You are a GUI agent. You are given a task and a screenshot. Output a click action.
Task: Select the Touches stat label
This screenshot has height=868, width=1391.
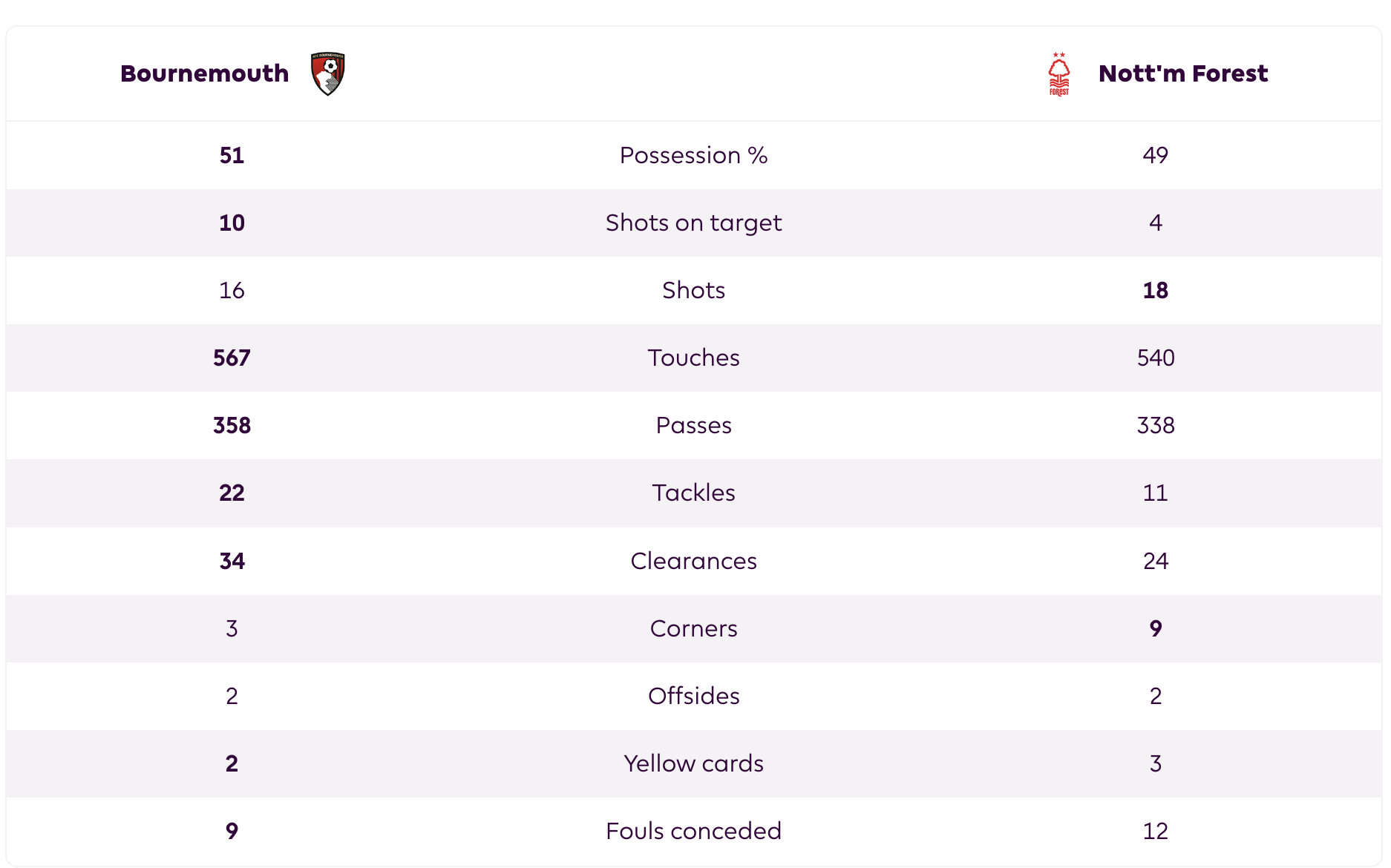693,358
